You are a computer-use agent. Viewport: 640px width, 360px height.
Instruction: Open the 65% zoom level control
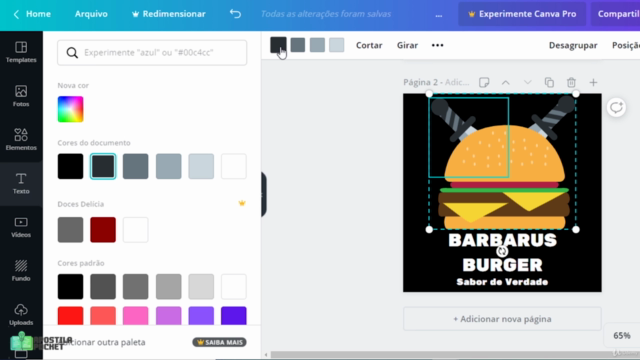tap(622, 336)
